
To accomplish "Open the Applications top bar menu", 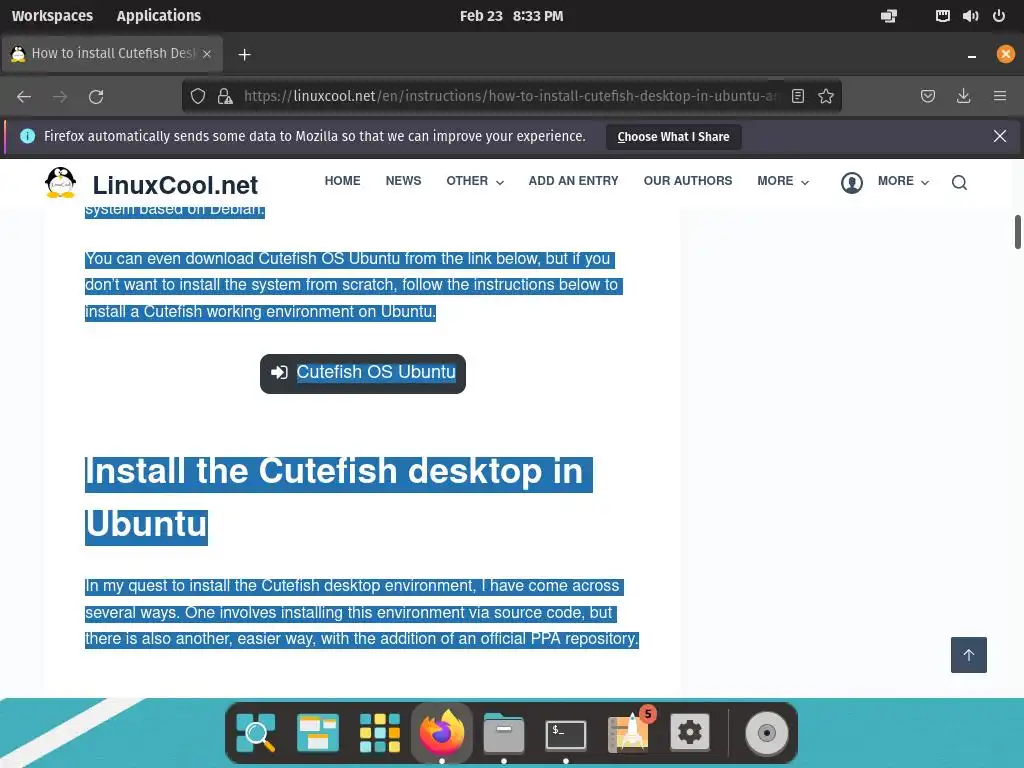I will [159, 16].
